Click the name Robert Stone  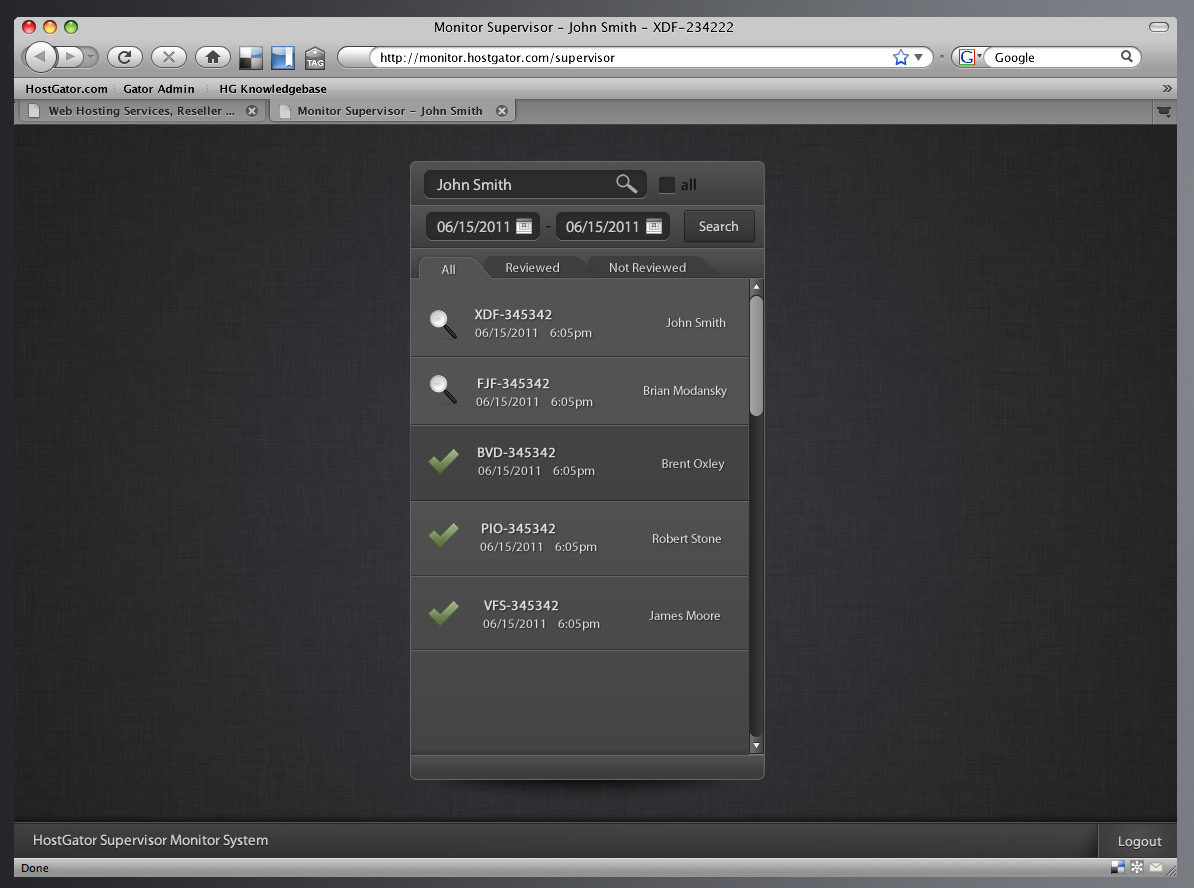point(686,538)
